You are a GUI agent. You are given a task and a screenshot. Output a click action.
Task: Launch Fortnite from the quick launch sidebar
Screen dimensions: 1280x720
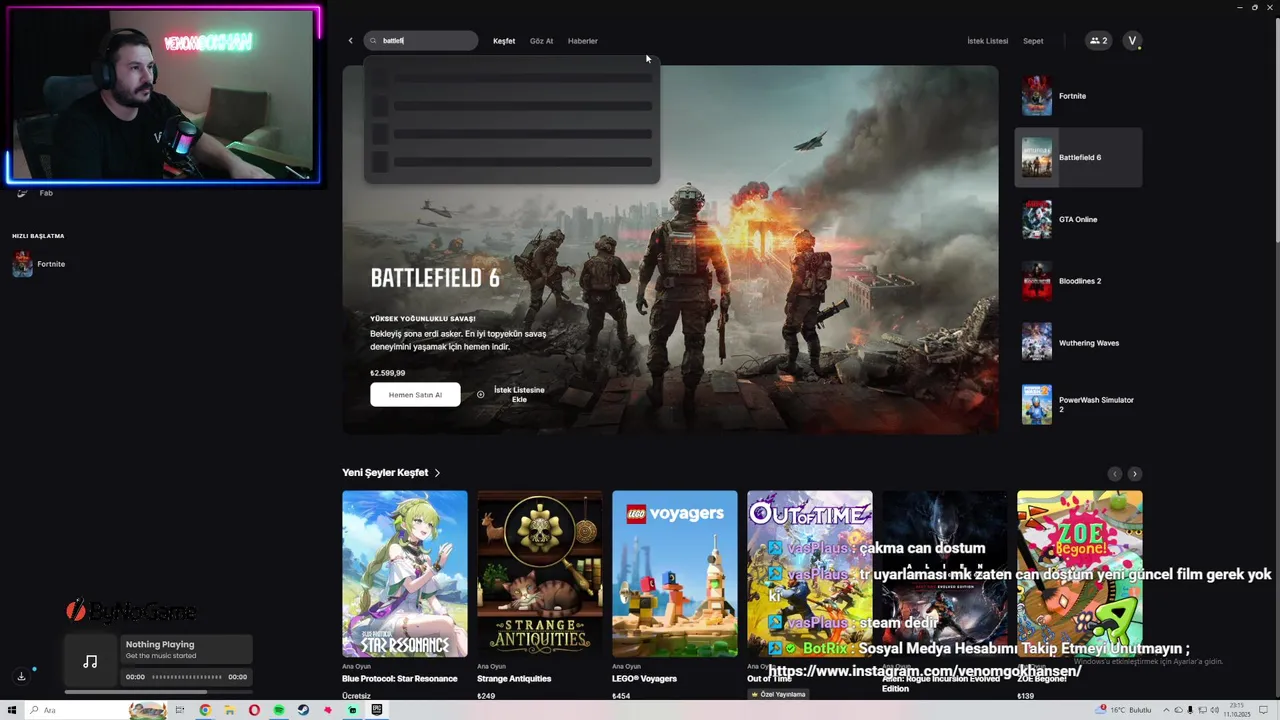pyautogui.click(x=38, y=264)
